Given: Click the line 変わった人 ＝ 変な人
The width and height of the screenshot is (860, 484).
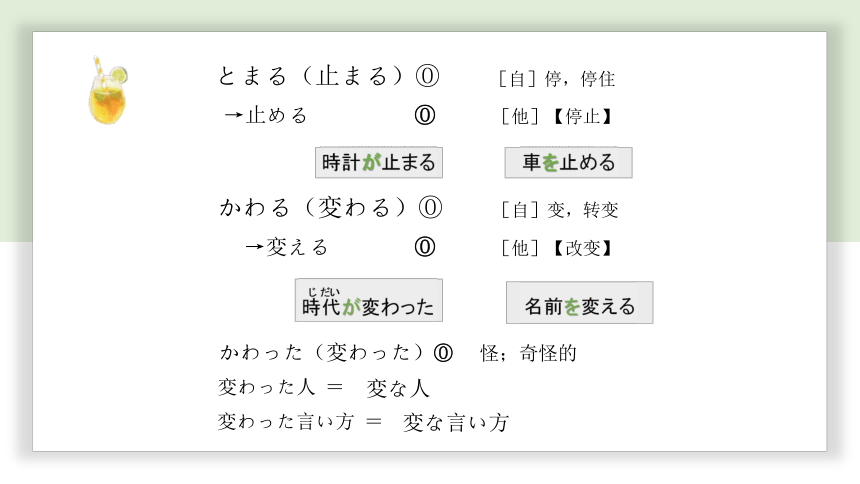Looking at the screenshot, I should coord(323,388).
